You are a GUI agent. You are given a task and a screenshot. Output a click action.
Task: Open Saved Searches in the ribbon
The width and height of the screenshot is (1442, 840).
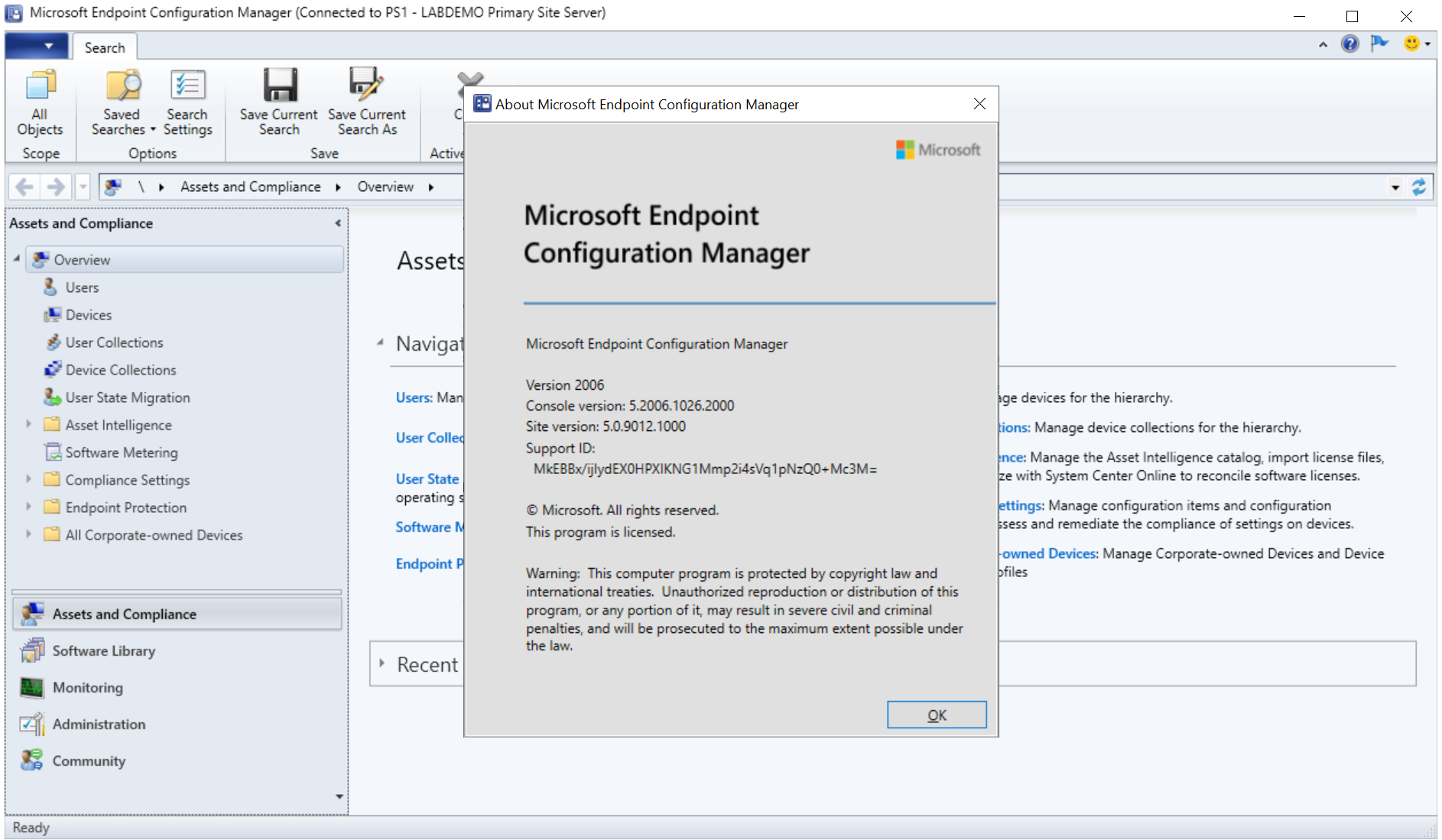click(x=122, y=101)
